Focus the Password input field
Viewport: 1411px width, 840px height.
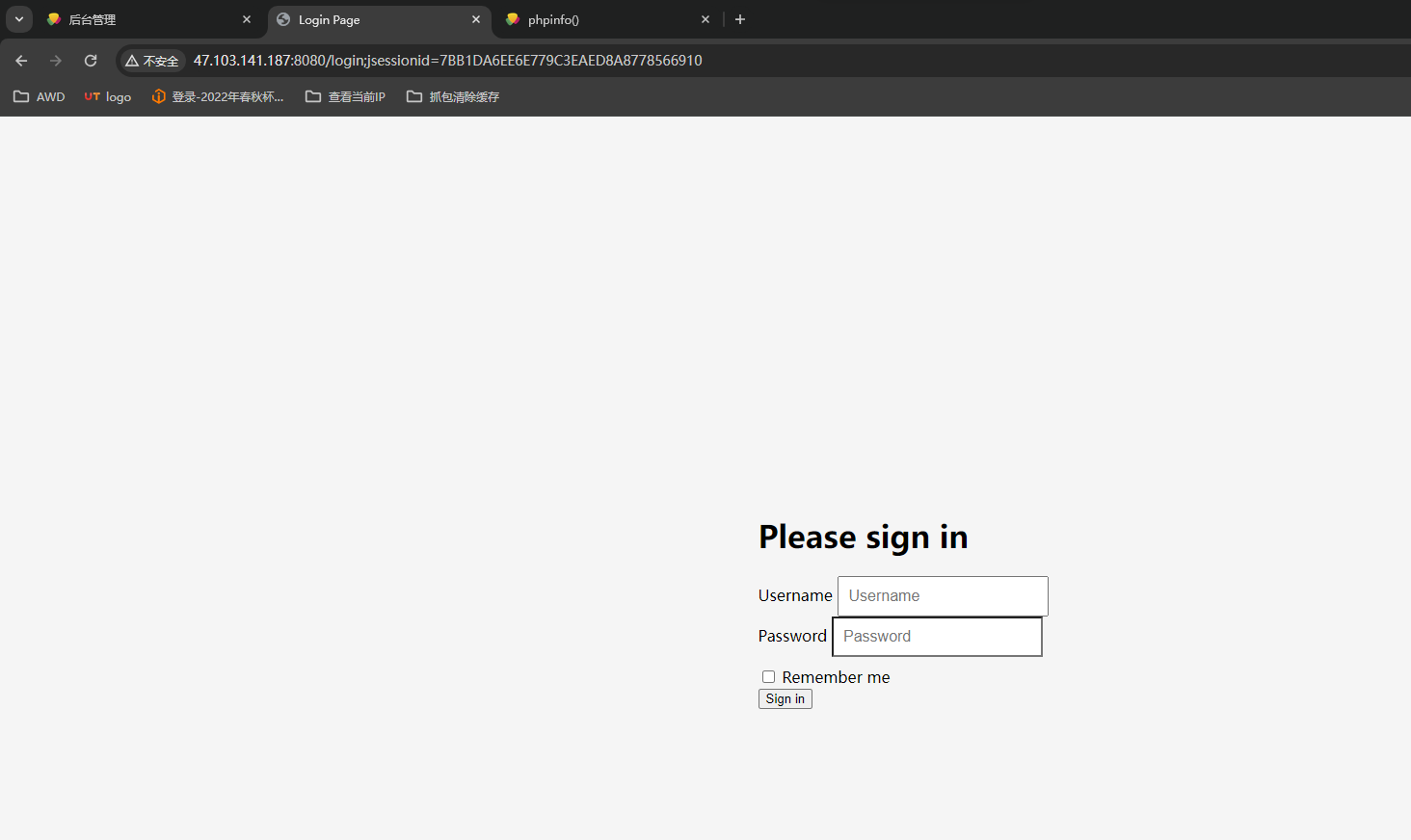937,637
